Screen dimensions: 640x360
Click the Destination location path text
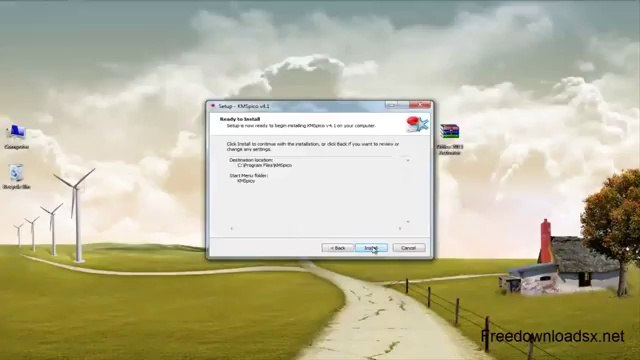pos(264,165)
